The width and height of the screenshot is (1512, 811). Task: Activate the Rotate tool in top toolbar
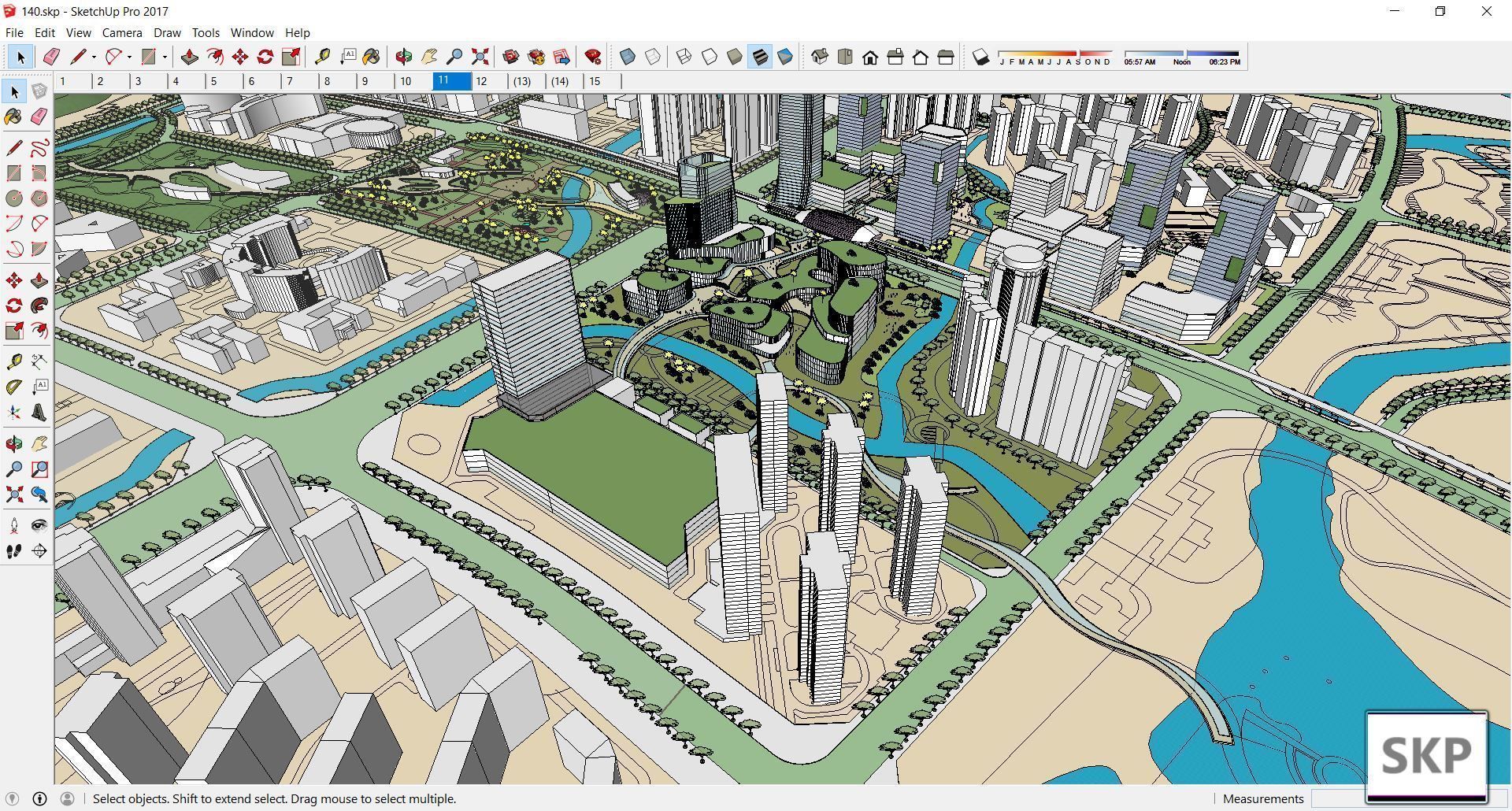tap(265, 57)
